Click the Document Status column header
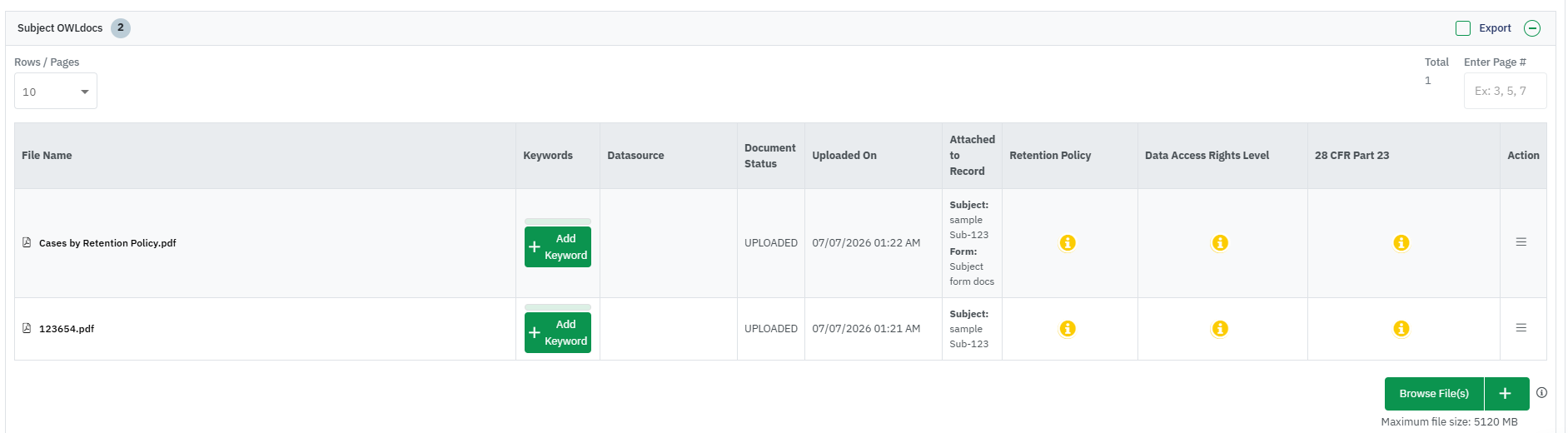 [x=770, y=156]
